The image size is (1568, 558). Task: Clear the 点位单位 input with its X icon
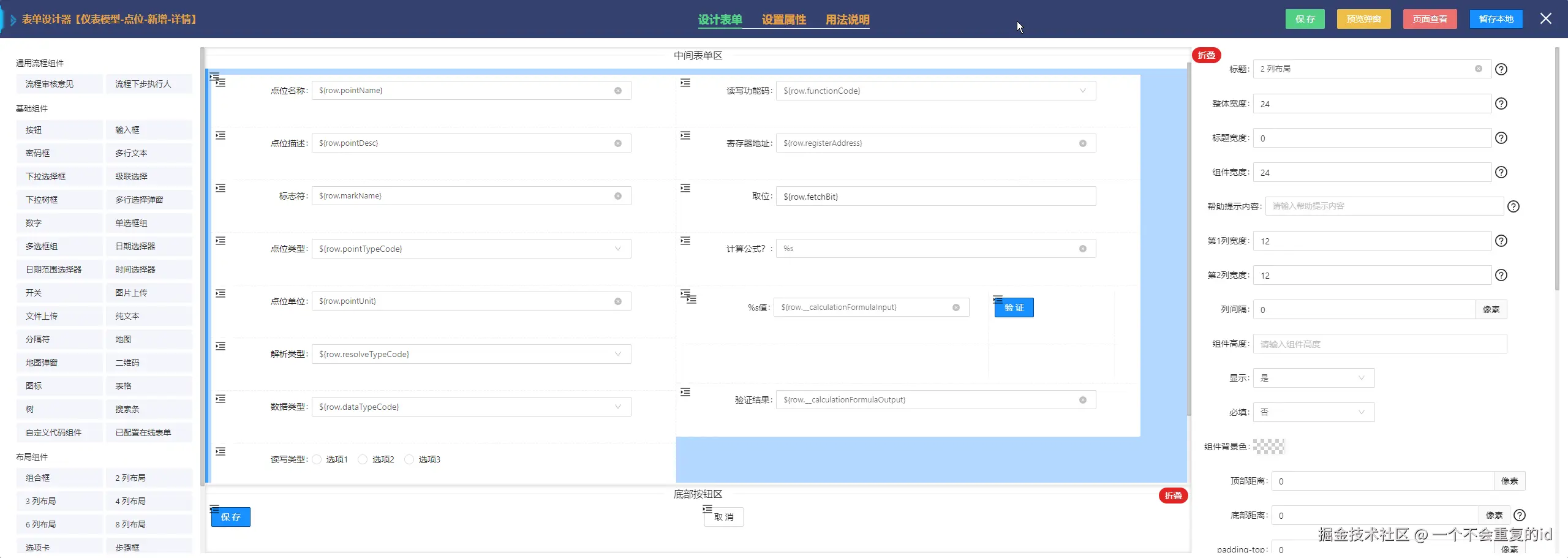tap(618, 301)
